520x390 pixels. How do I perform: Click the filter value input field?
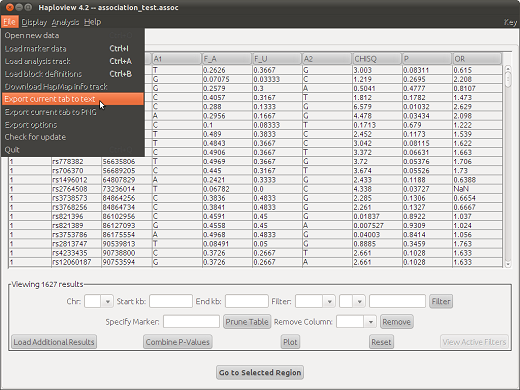click(397, 301)
